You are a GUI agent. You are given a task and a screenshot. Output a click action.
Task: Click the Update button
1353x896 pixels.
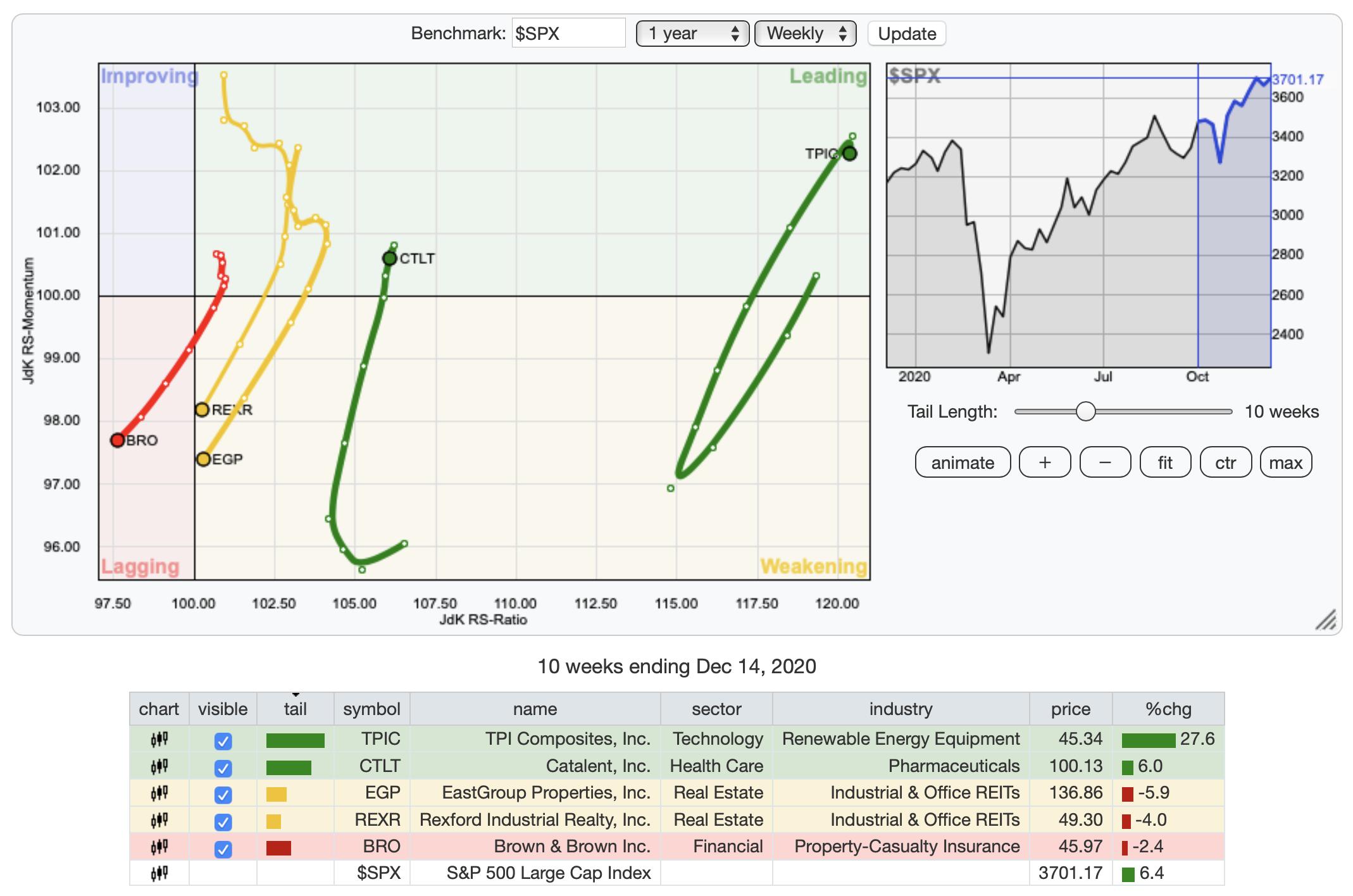click(907, 34)
